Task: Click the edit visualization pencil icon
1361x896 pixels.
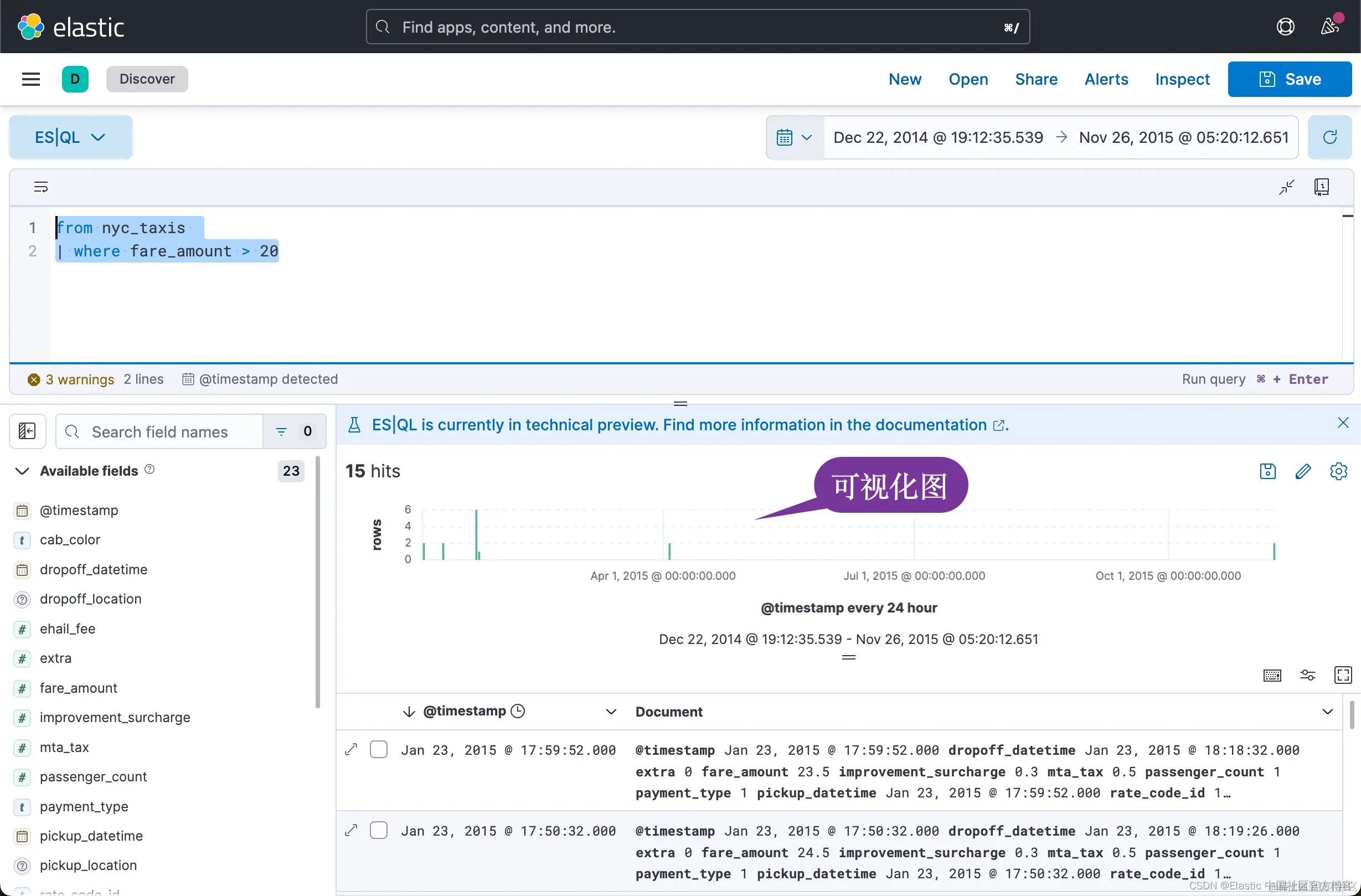Action: pyautogui.click(x=1303, y=471)
